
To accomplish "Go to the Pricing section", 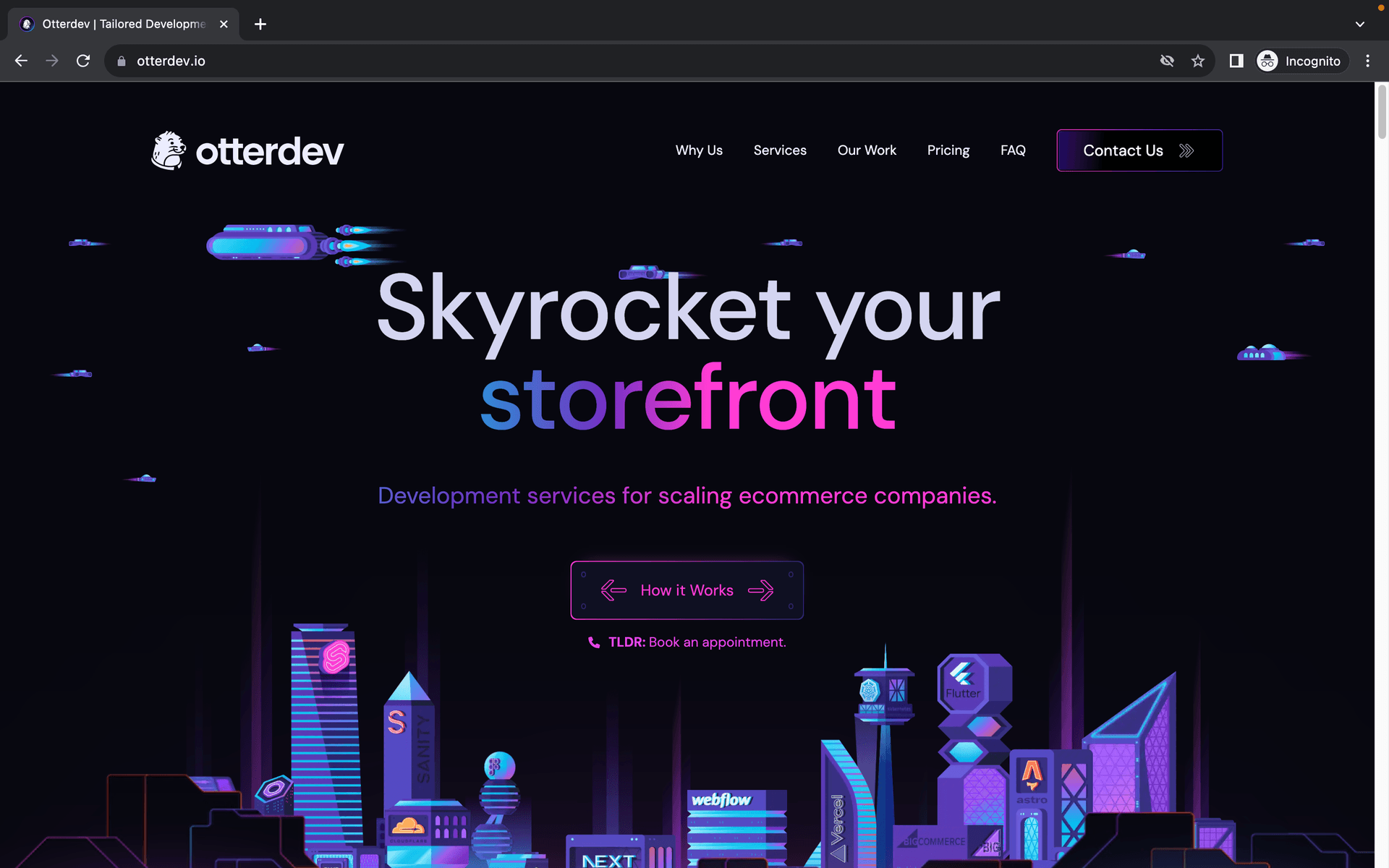I will click(948, 150).
